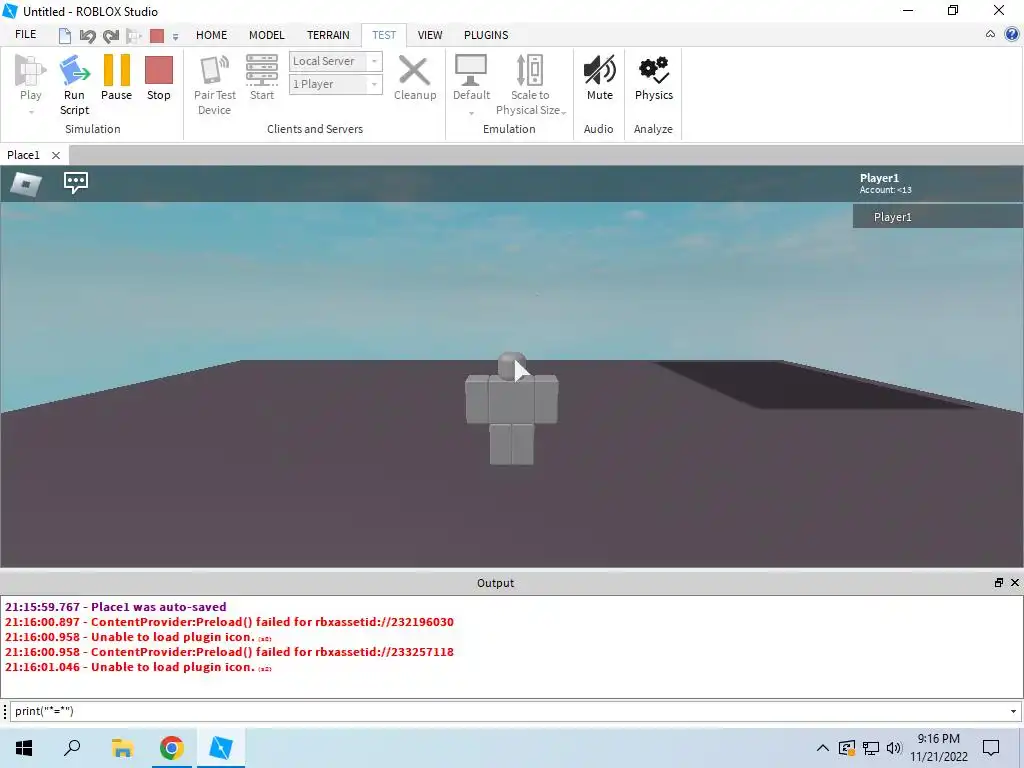Expand the Default emulation dropdown arrow
Viewport: 1024px width, 768px height.
[472, 113]
